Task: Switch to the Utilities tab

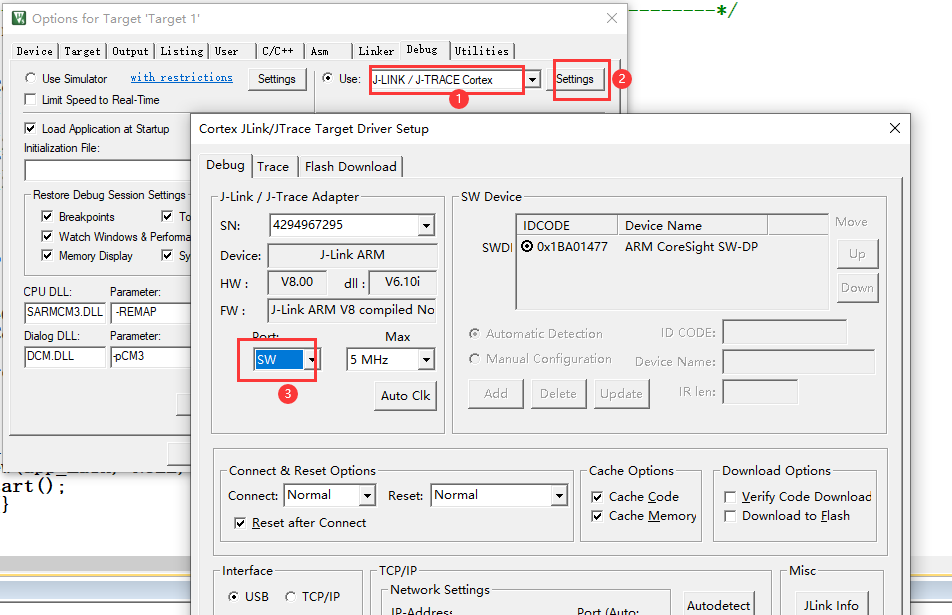Action: tap(482, 51)
